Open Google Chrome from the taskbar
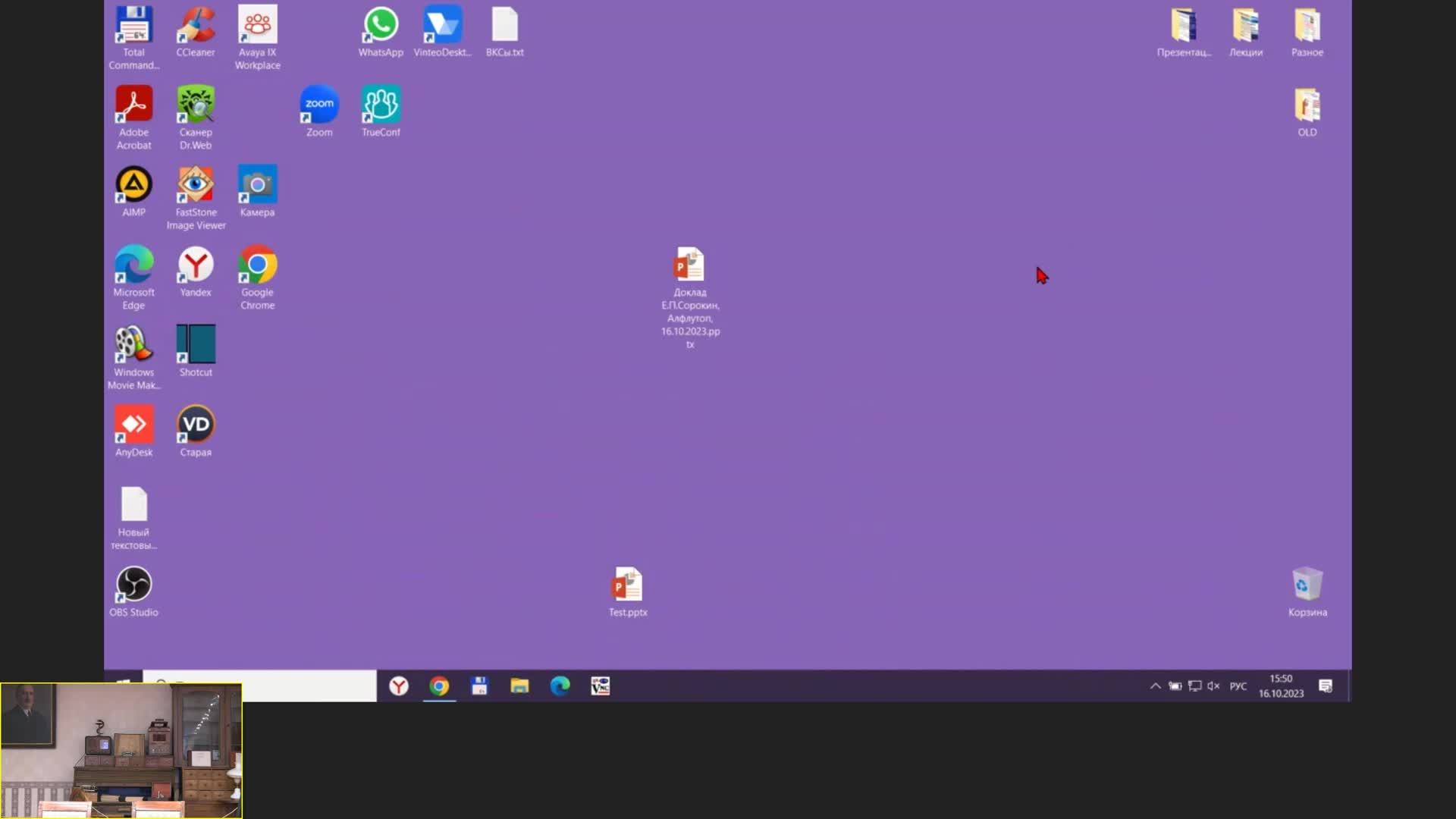This screenshot has height=819, width=1456. [439, 686]
